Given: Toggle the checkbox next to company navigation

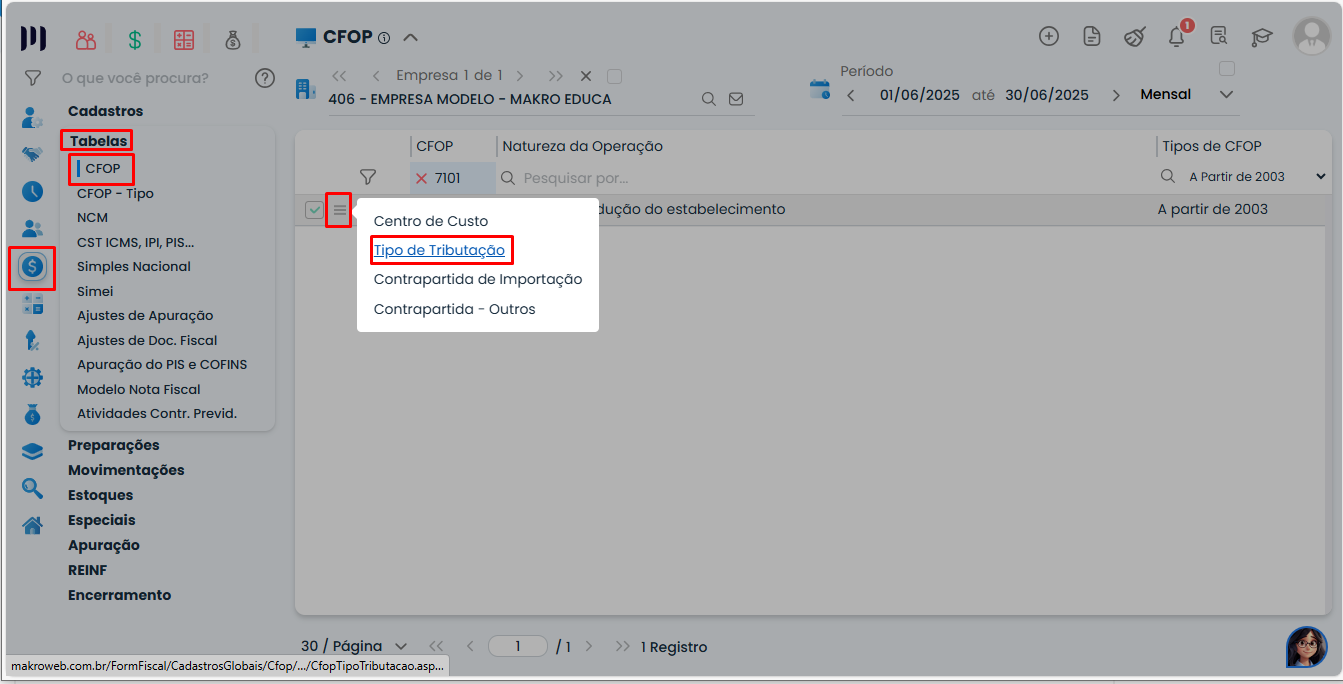Looking at the screenshot, I should pos(615,76).
